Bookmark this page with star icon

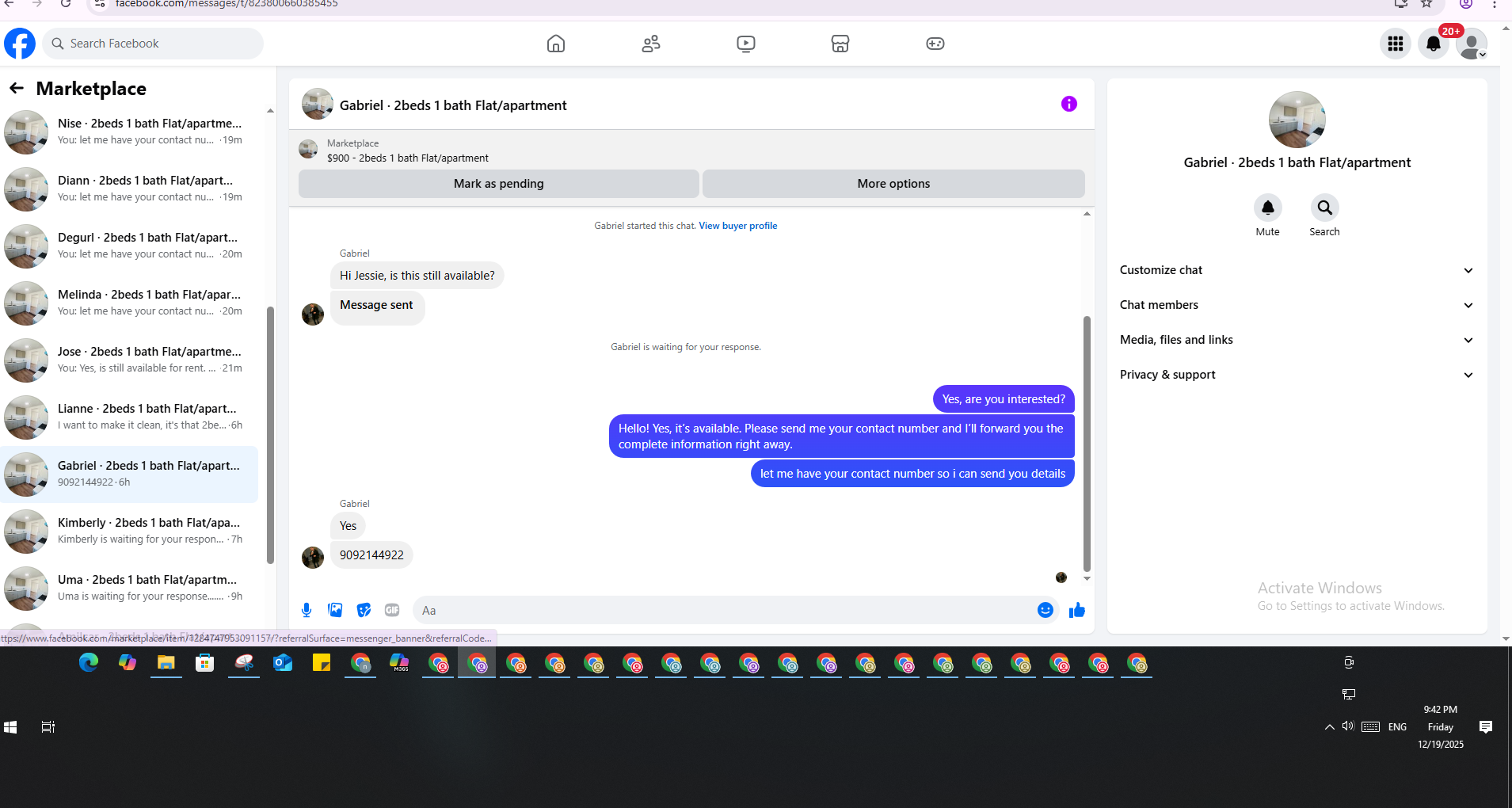[1426, 4]
